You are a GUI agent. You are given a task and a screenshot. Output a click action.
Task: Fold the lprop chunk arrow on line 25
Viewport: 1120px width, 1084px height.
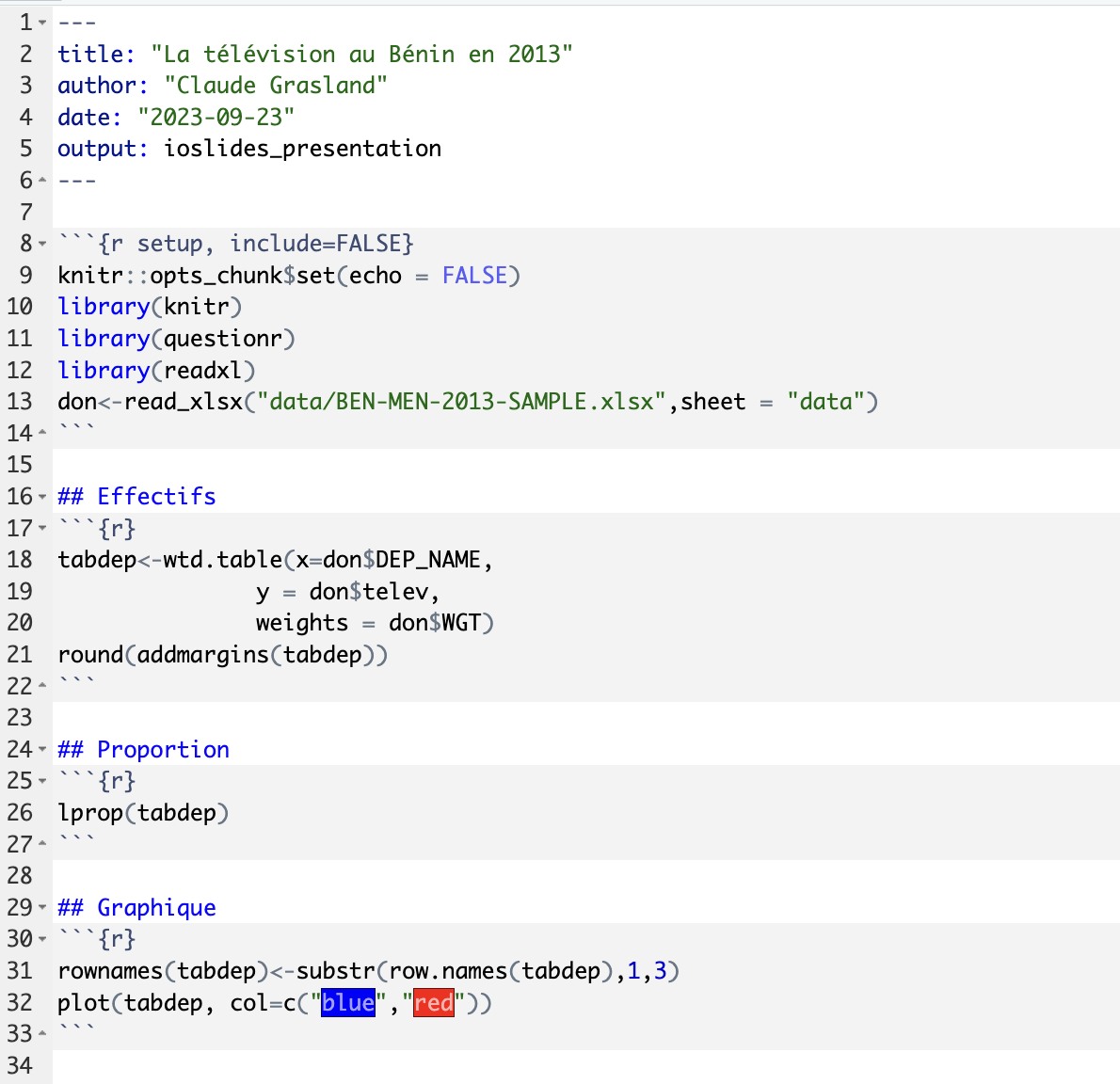click(42, 781)
